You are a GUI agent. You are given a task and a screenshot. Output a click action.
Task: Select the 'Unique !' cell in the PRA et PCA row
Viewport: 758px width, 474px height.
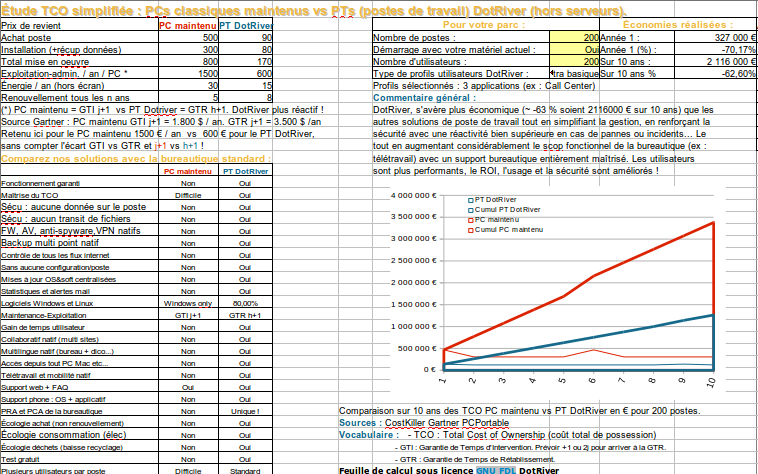pyautogui.click(x=246, y=411)
